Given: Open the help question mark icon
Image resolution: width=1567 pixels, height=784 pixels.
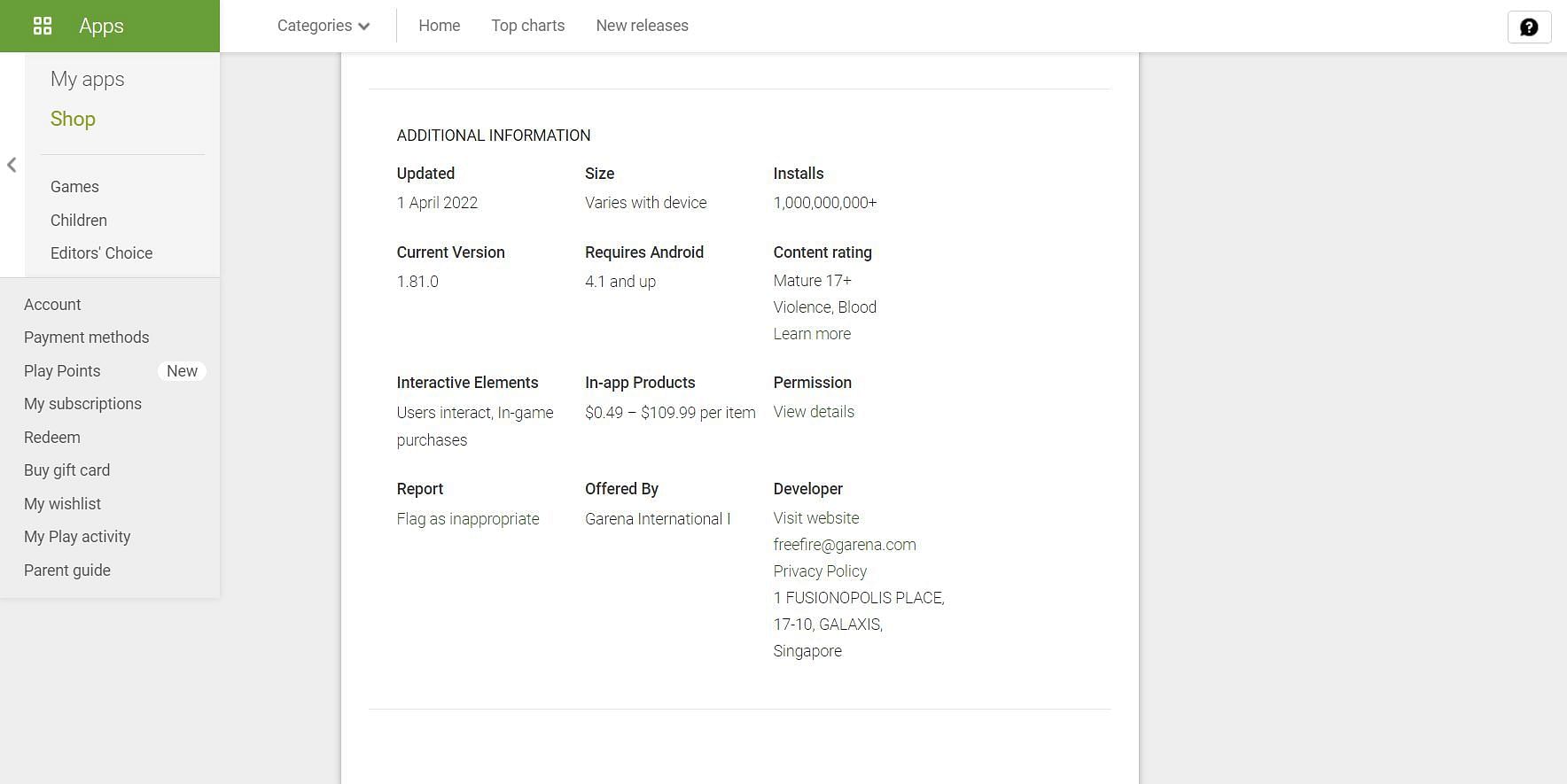Looking at the screenshot, I should [x=1529, y=27].
